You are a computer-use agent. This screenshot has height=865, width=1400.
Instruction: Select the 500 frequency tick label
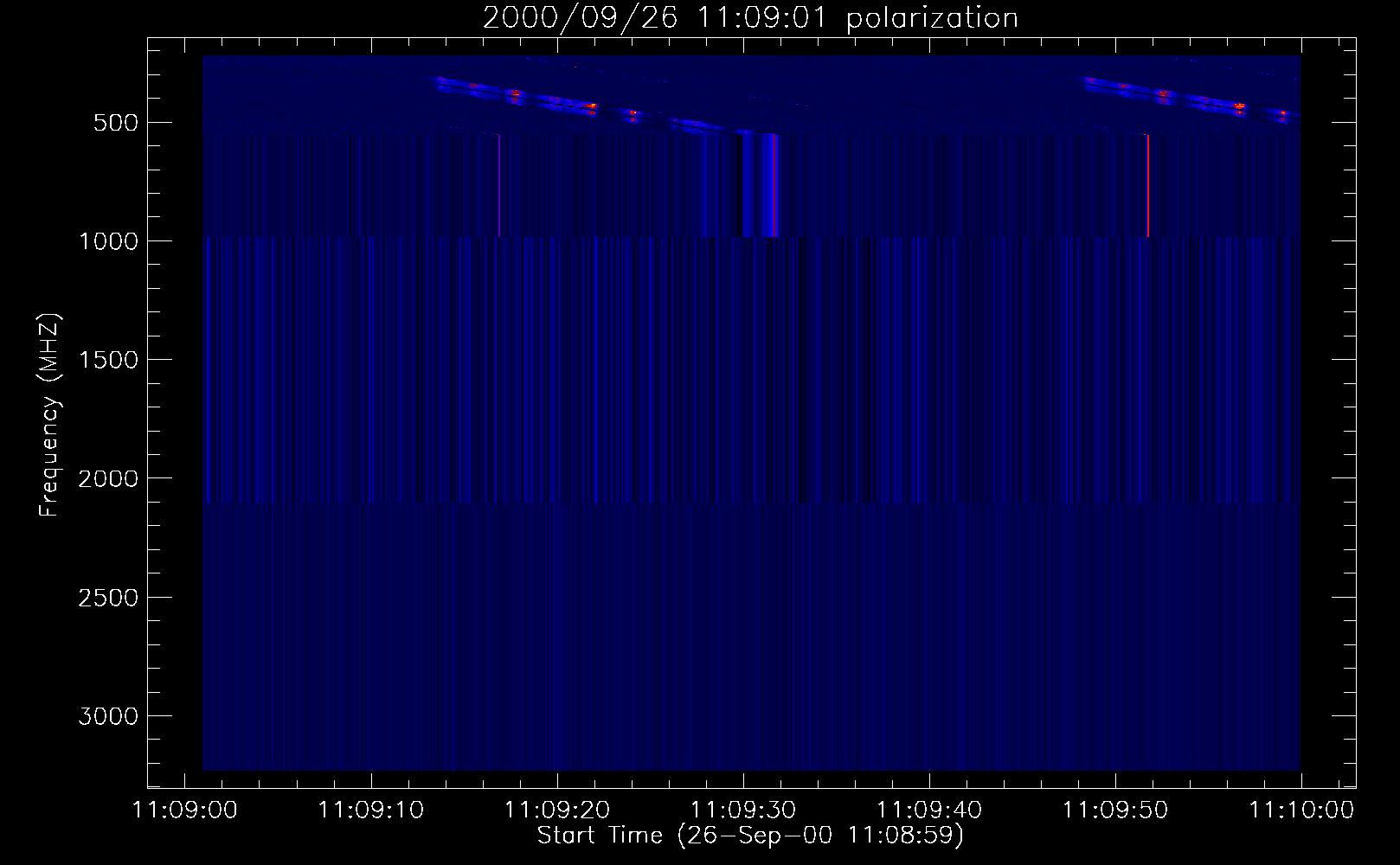116,123
